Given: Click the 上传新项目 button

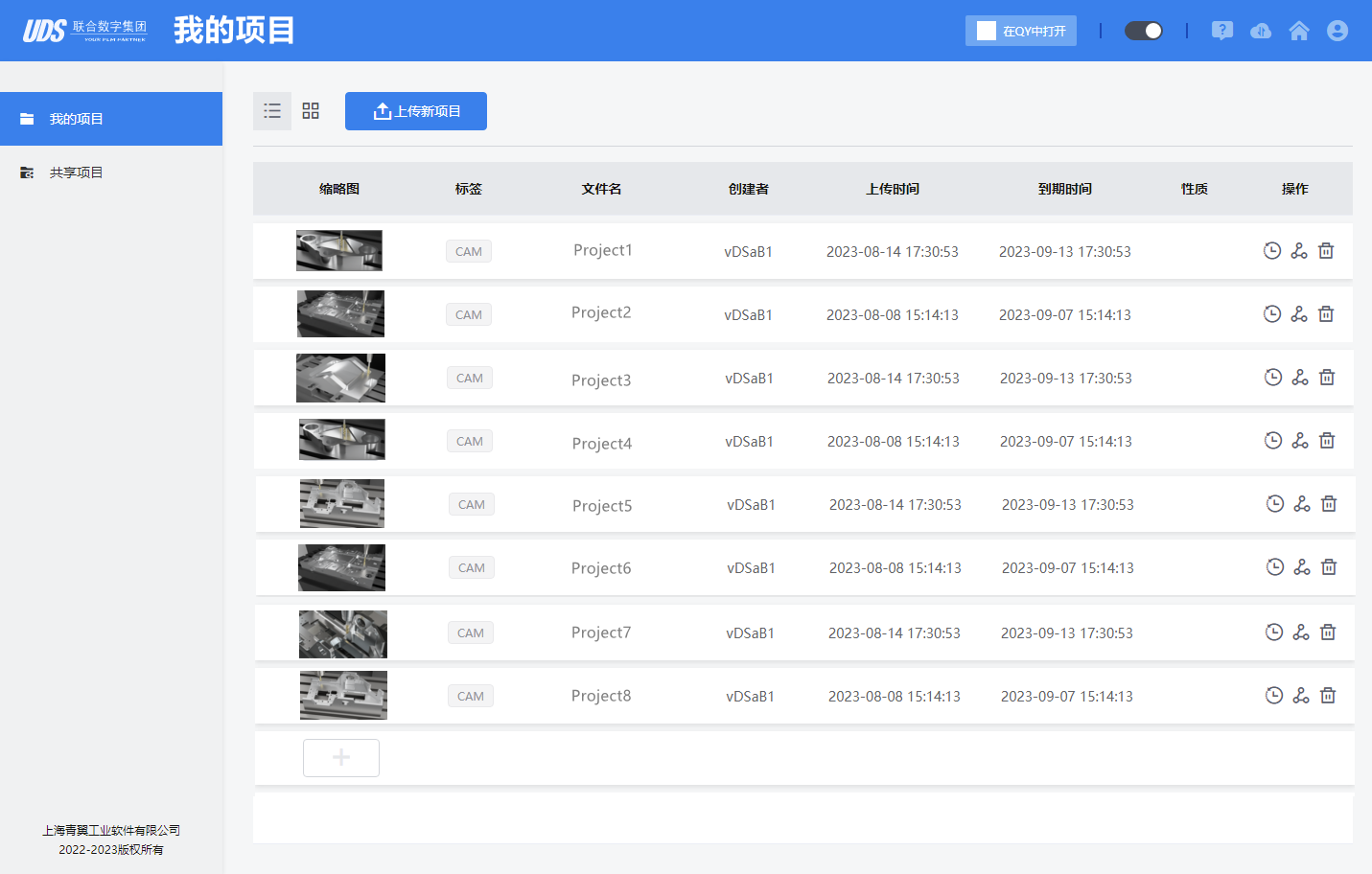Looking at the screenshot, I should click(416, 111).
